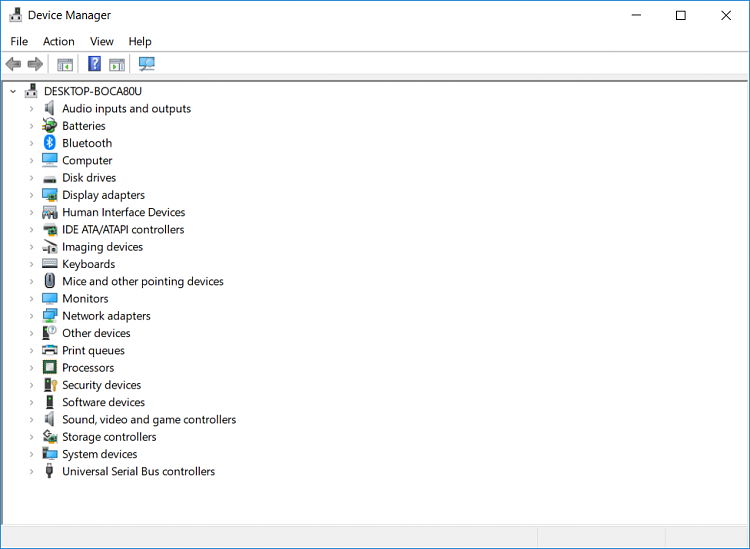Click the Bluetooth category icon
The width and height of the screenshot is (750, 549).
[x=50, y=143]
